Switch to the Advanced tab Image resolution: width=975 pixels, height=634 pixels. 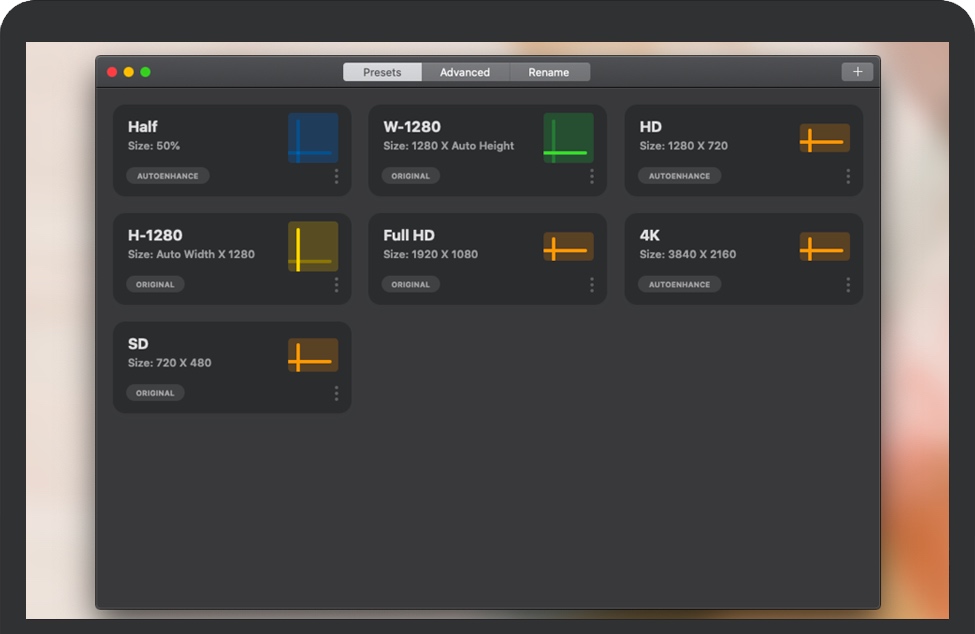coord(465,72)
